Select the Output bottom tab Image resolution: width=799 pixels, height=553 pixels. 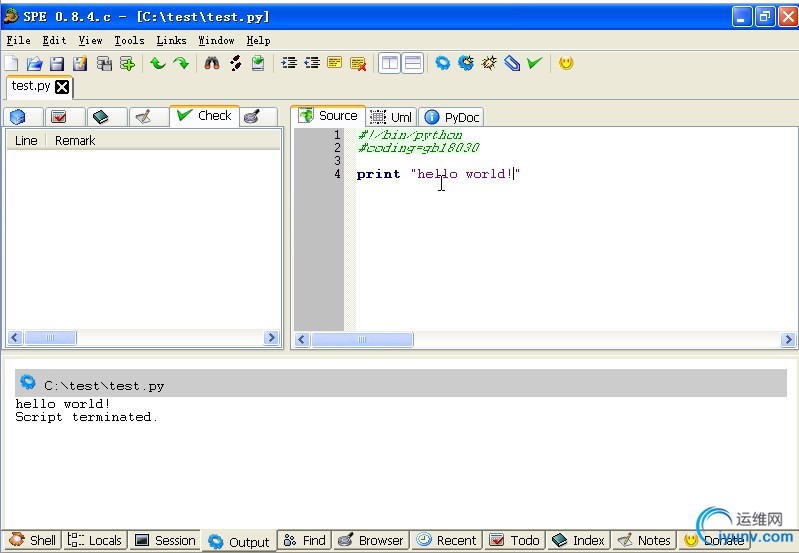238,542
